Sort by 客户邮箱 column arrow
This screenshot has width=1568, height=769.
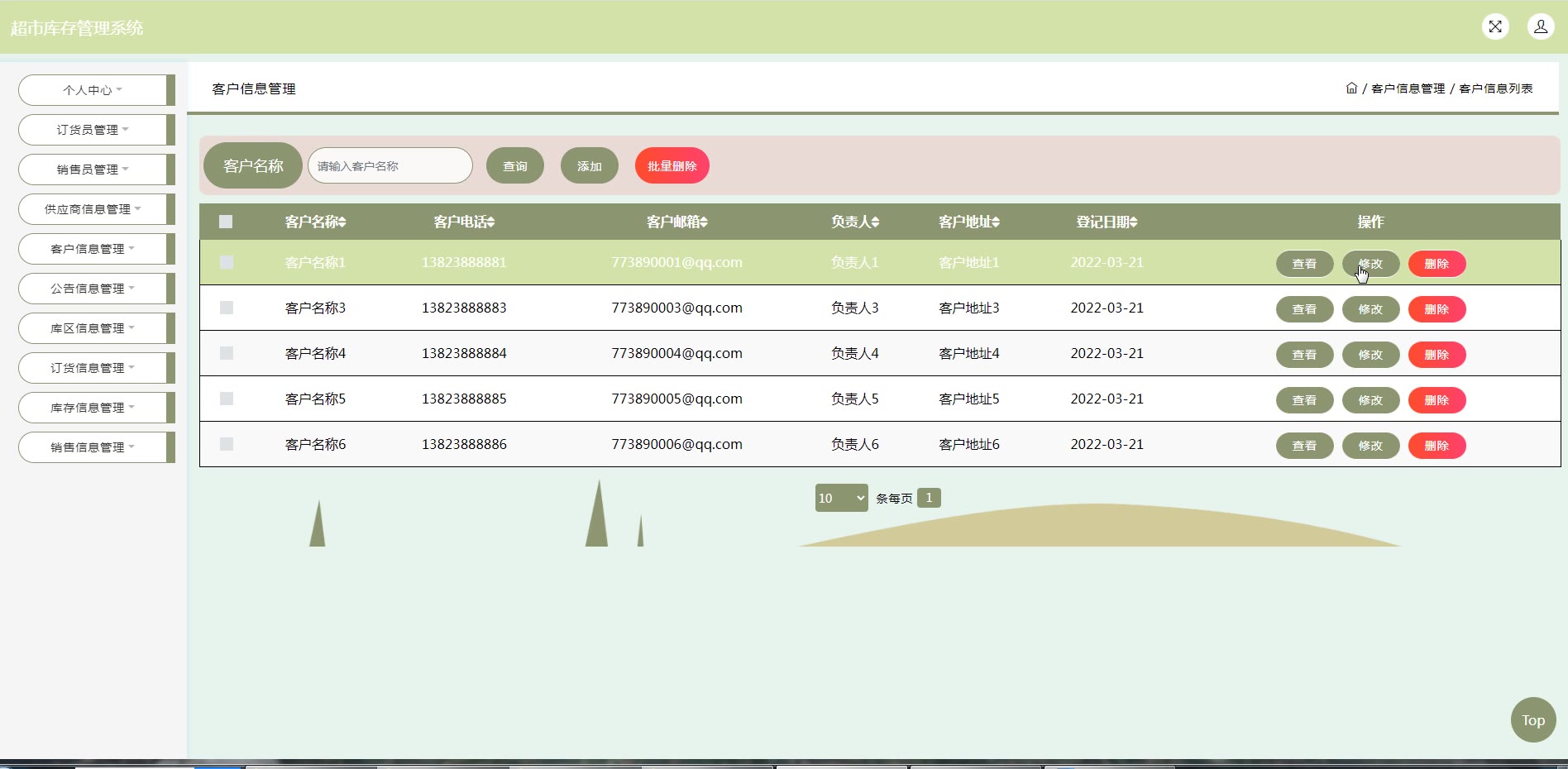(x=704, y=222)
